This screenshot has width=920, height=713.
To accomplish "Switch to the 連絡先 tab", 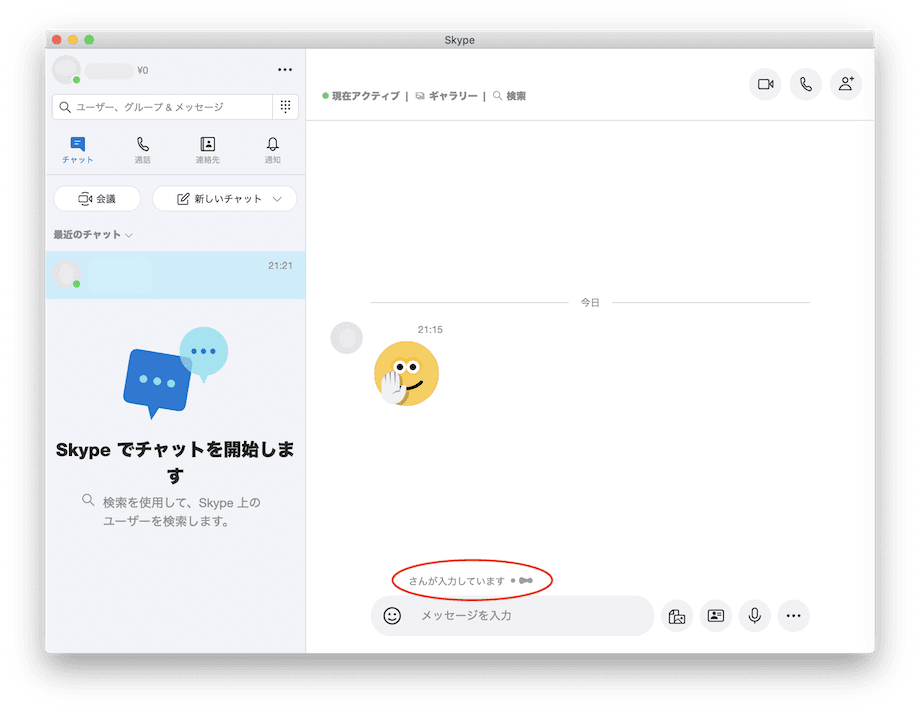I will coord(208,150).
